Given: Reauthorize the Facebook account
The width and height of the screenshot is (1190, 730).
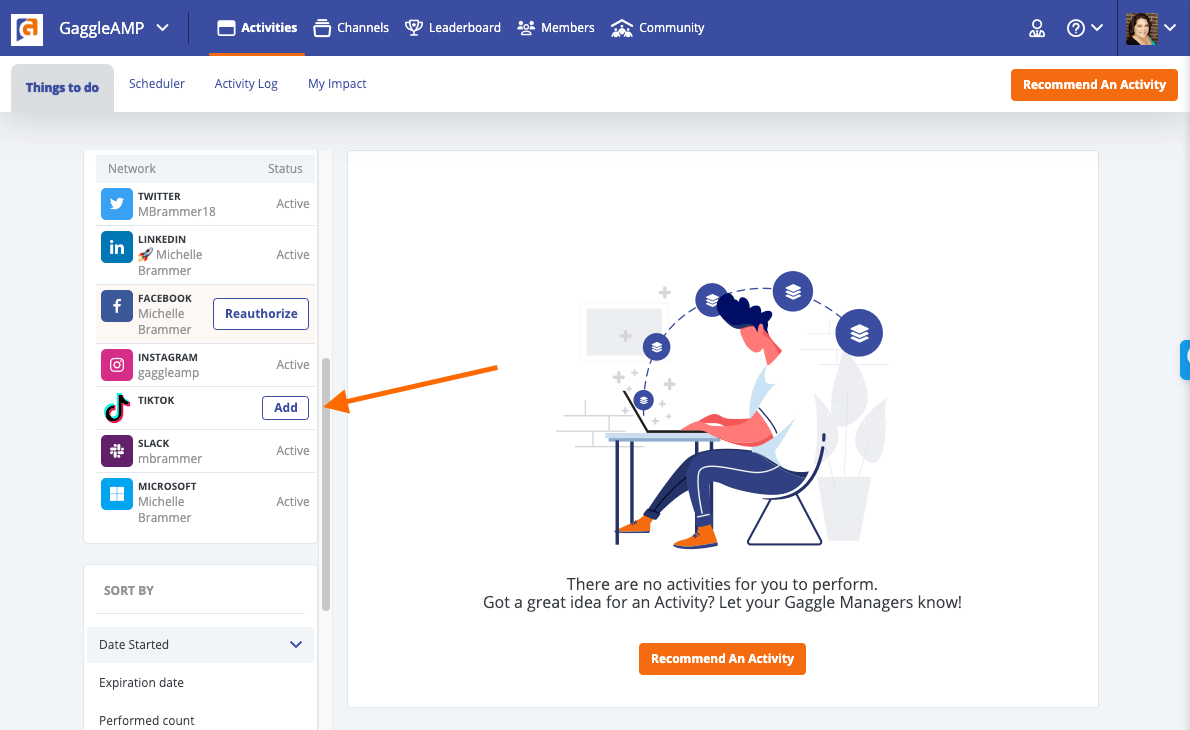Looking at the screenshot, I should [261, 313].
